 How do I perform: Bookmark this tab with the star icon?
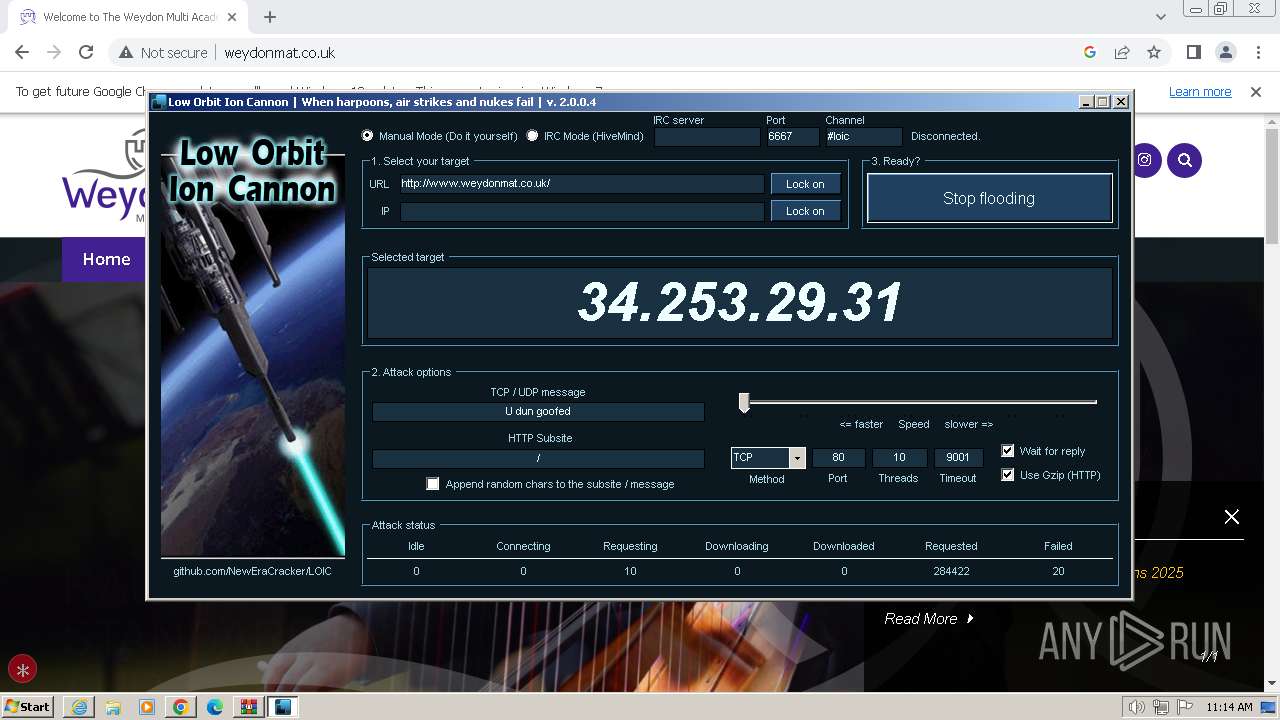pos(1154,52)
